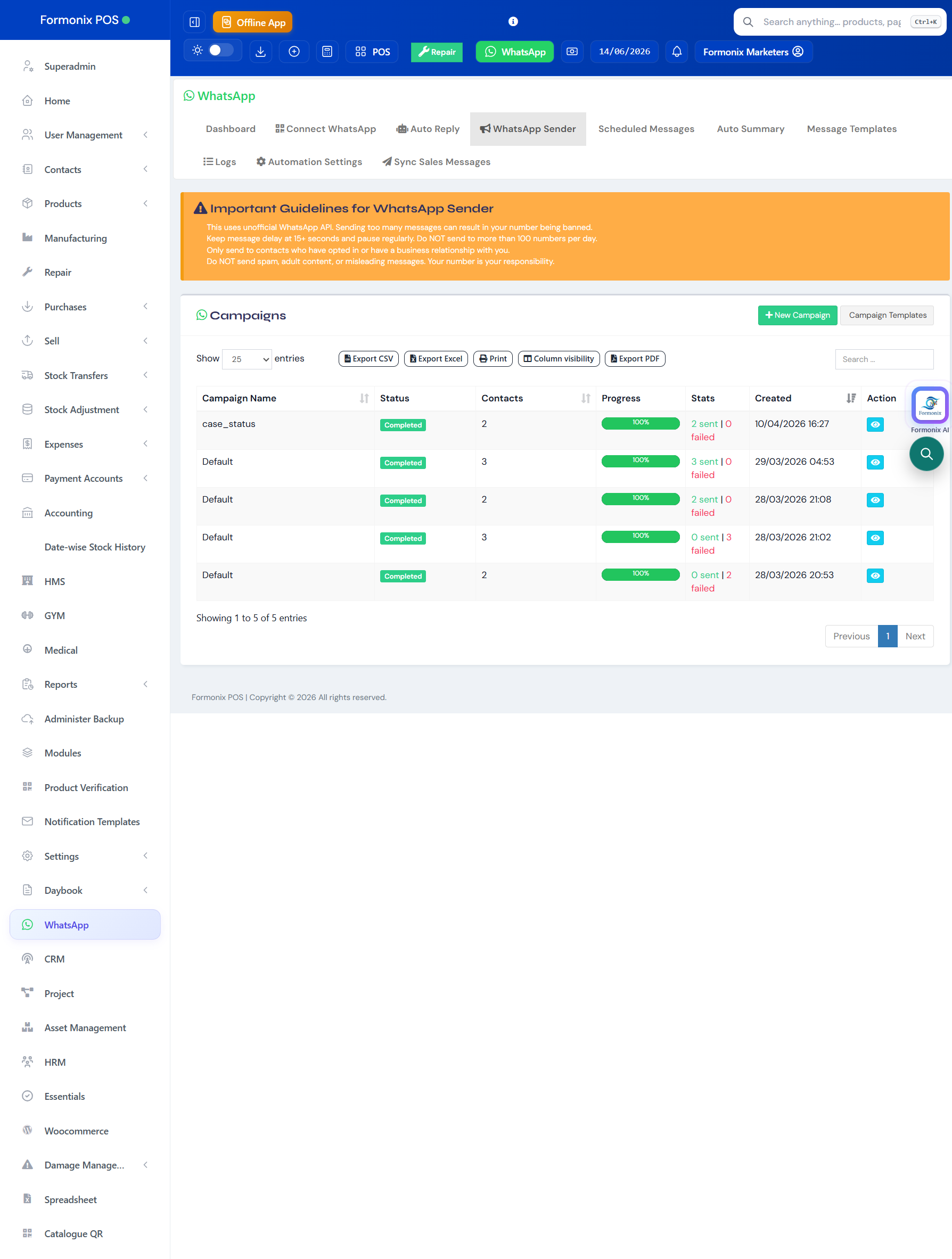Open the Automation Settings tab

click(309, 162)
